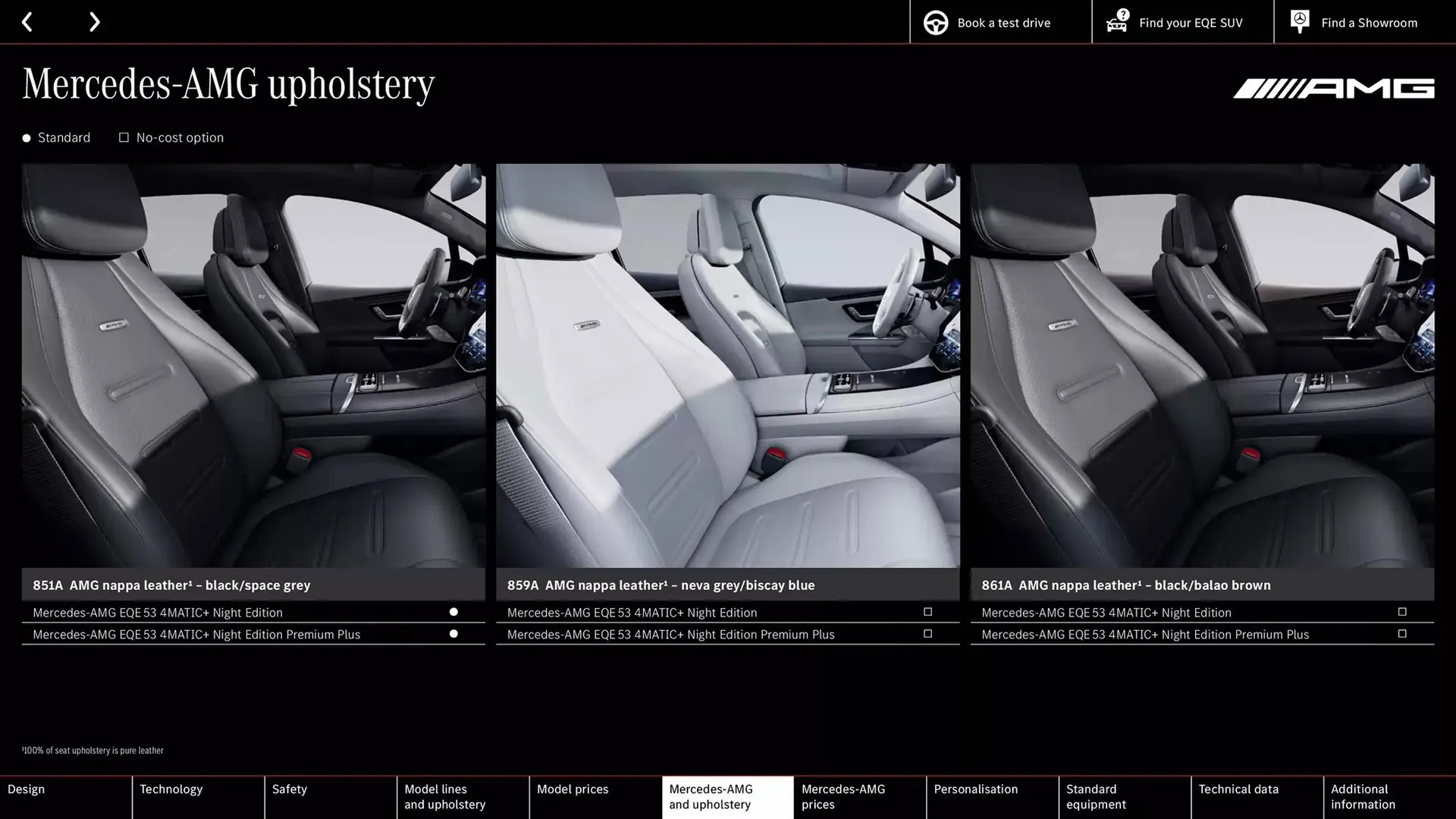This screenshot has height=819, width=1456.
Task: Click Night Edition row text under 861A
Action: coord(1106,613)
